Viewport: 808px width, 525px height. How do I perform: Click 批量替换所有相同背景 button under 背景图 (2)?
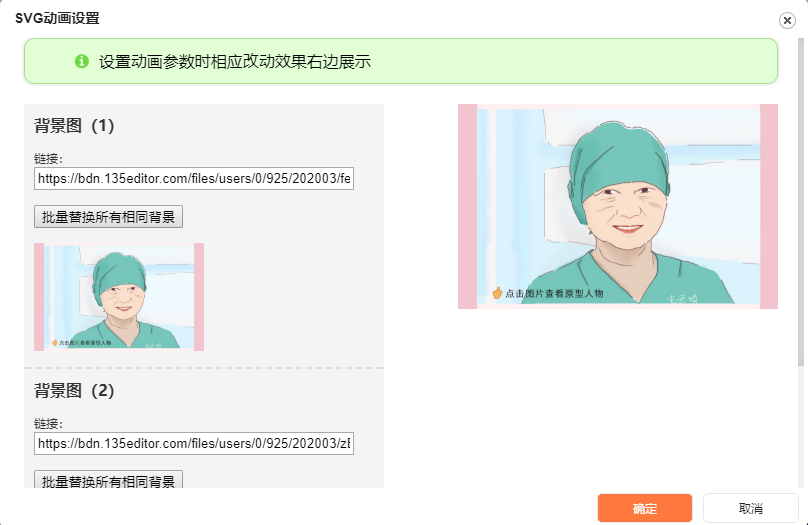coord(108,480)
